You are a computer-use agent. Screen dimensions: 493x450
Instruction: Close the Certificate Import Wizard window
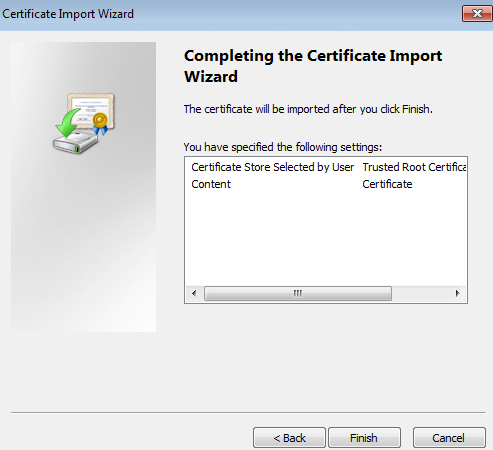[x=477, y=14]
